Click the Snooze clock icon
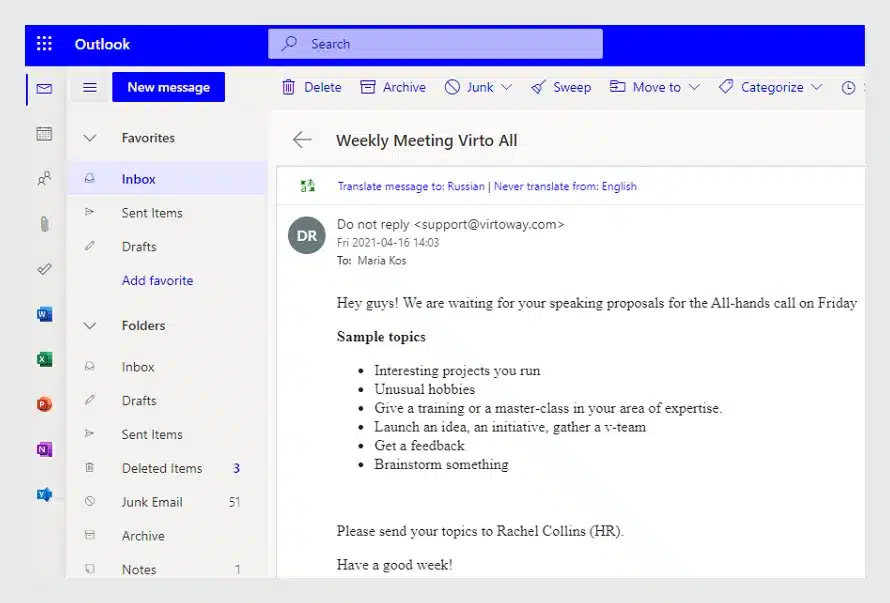The height and width of the screenshot is (603, 890). (x=848, y=87)
